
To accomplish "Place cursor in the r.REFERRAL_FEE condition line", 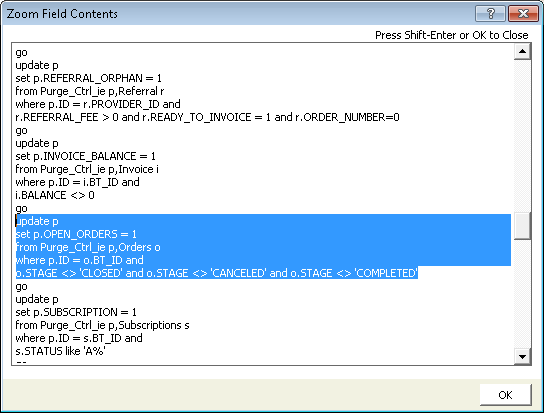I will pyautogui.click(x=207, y=117).
